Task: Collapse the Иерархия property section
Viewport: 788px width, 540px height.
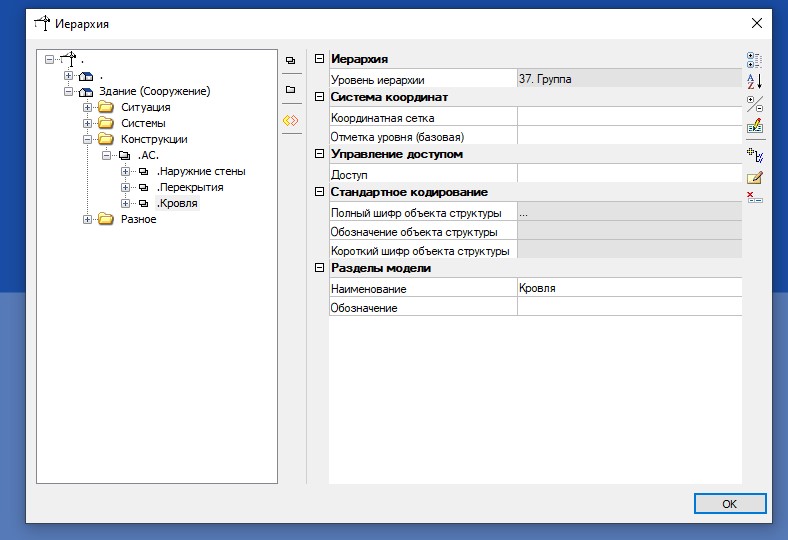Action: [x=320, y=60]
